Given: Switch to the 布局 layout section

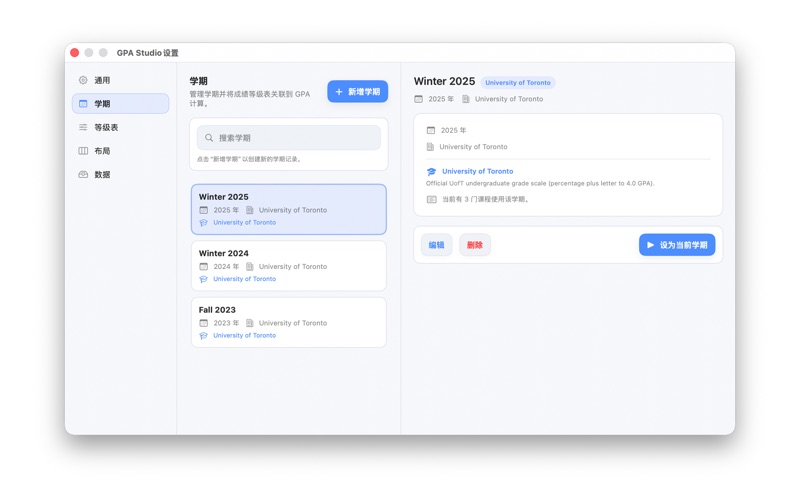Looking at the screenshot, I should tap(120, 151).
